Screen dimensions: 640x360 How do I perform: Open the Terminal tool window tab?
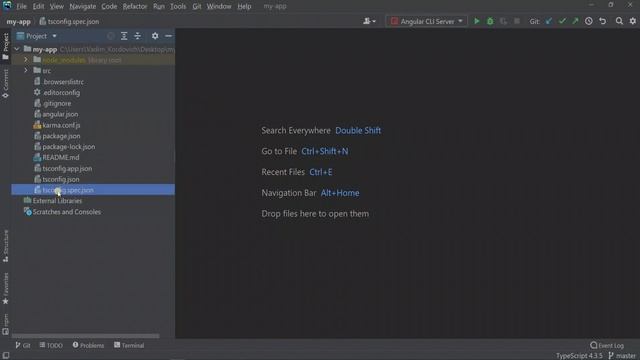pyautogui.click(x=129, y=345)
